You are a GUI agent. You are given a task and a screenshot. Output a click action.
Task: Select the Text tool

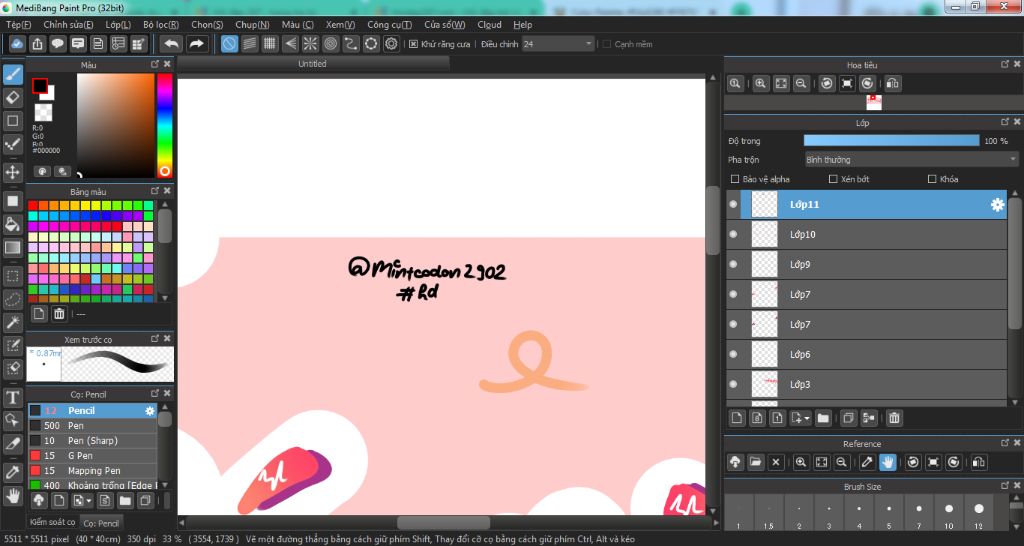click(12, 397)
